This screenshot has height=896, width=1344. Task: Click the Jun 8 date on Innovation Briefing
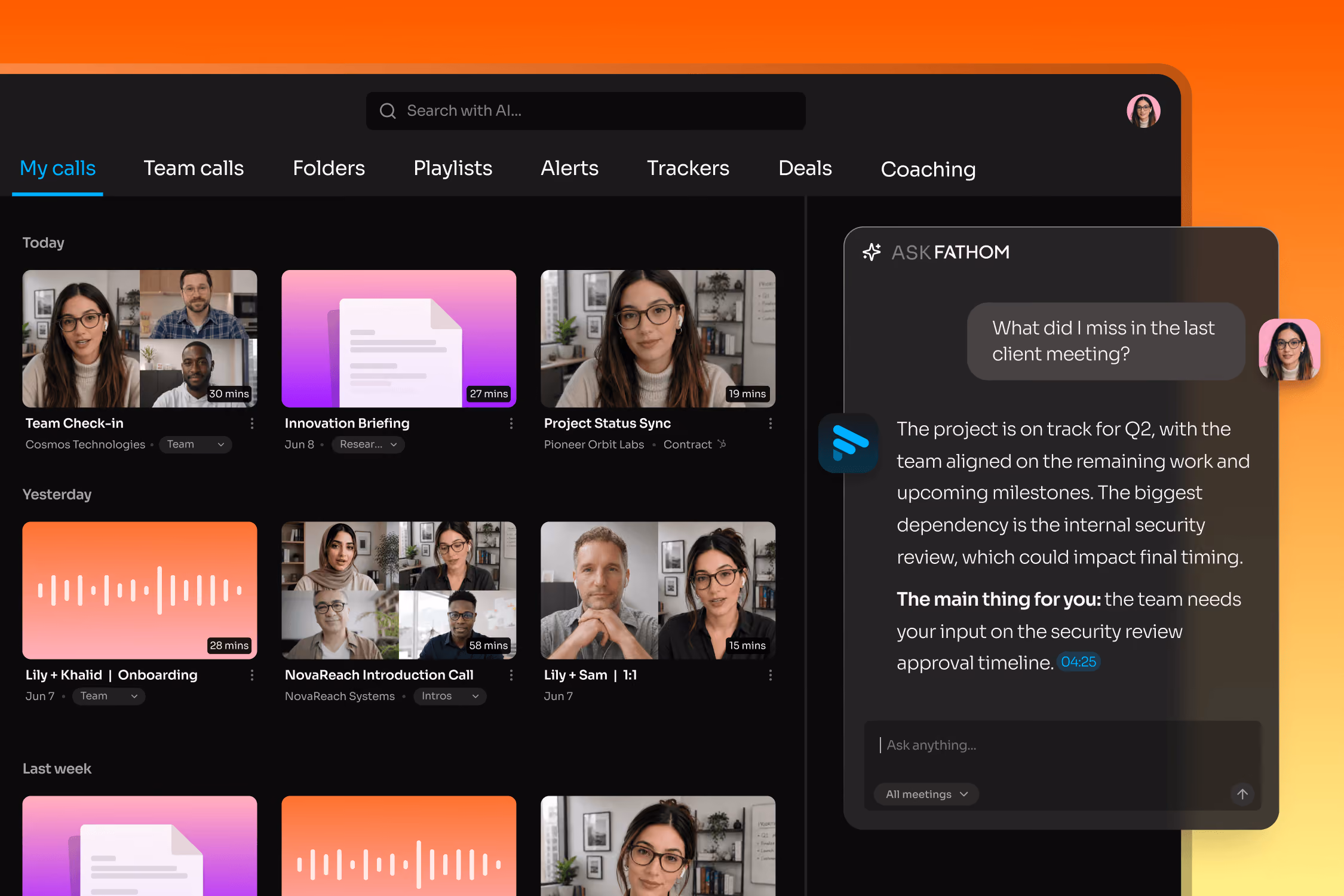(x=299, y=444)
